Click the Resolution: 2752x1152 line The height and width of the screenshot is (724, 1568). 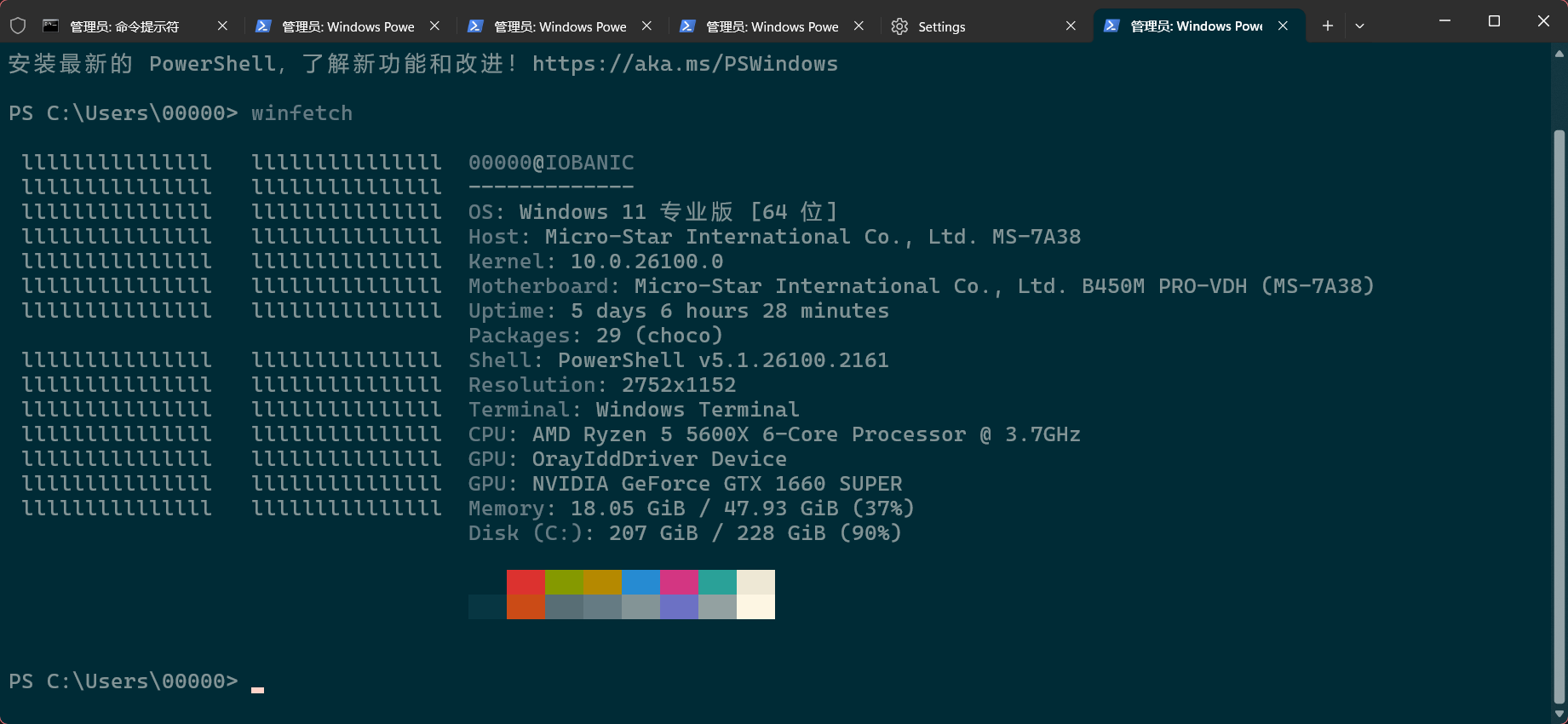[x=602, y=385]
